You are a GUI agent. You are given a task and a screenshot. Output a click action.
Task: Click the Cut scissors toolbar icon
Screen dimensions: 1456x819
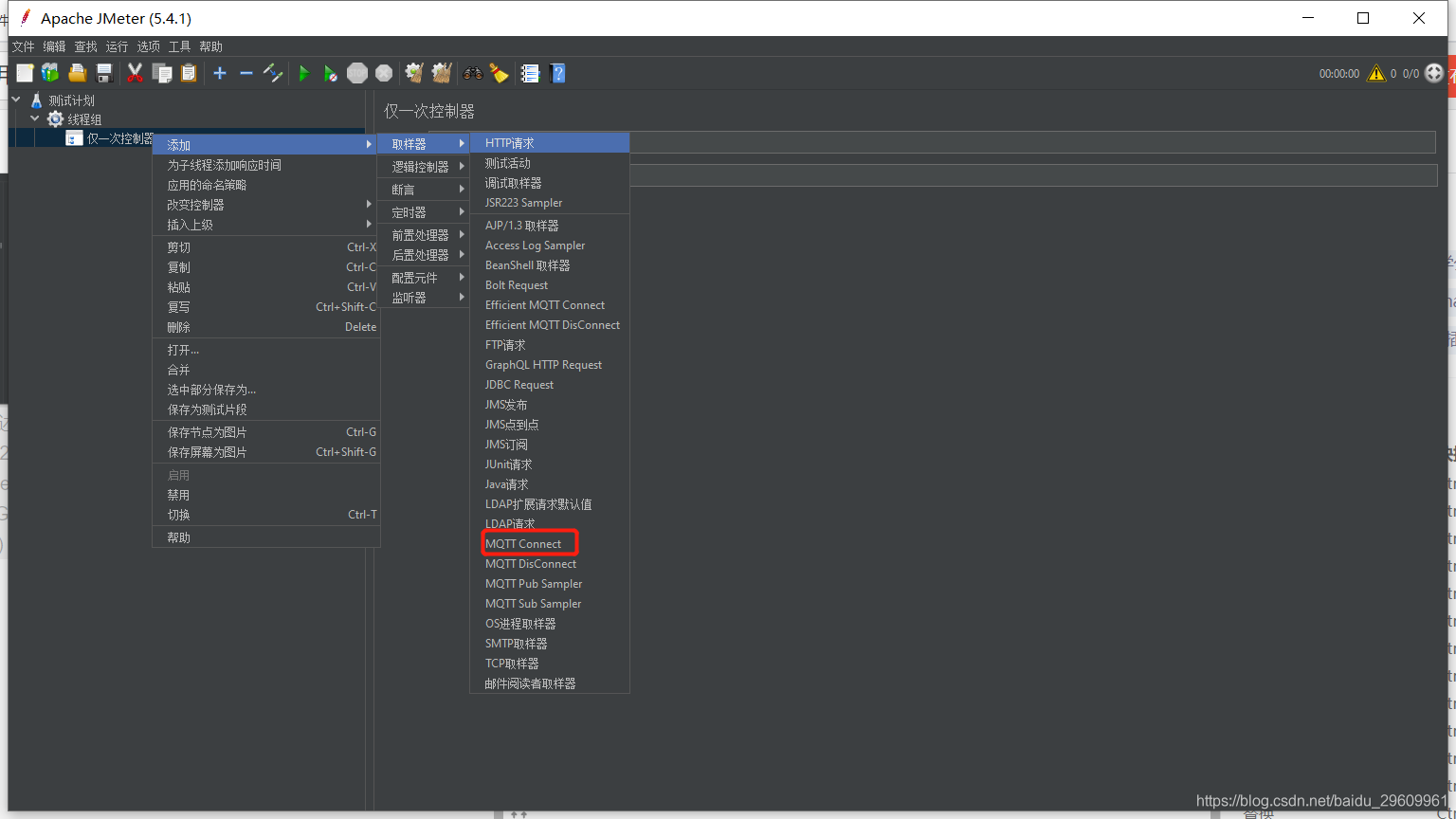coord(136,73)
